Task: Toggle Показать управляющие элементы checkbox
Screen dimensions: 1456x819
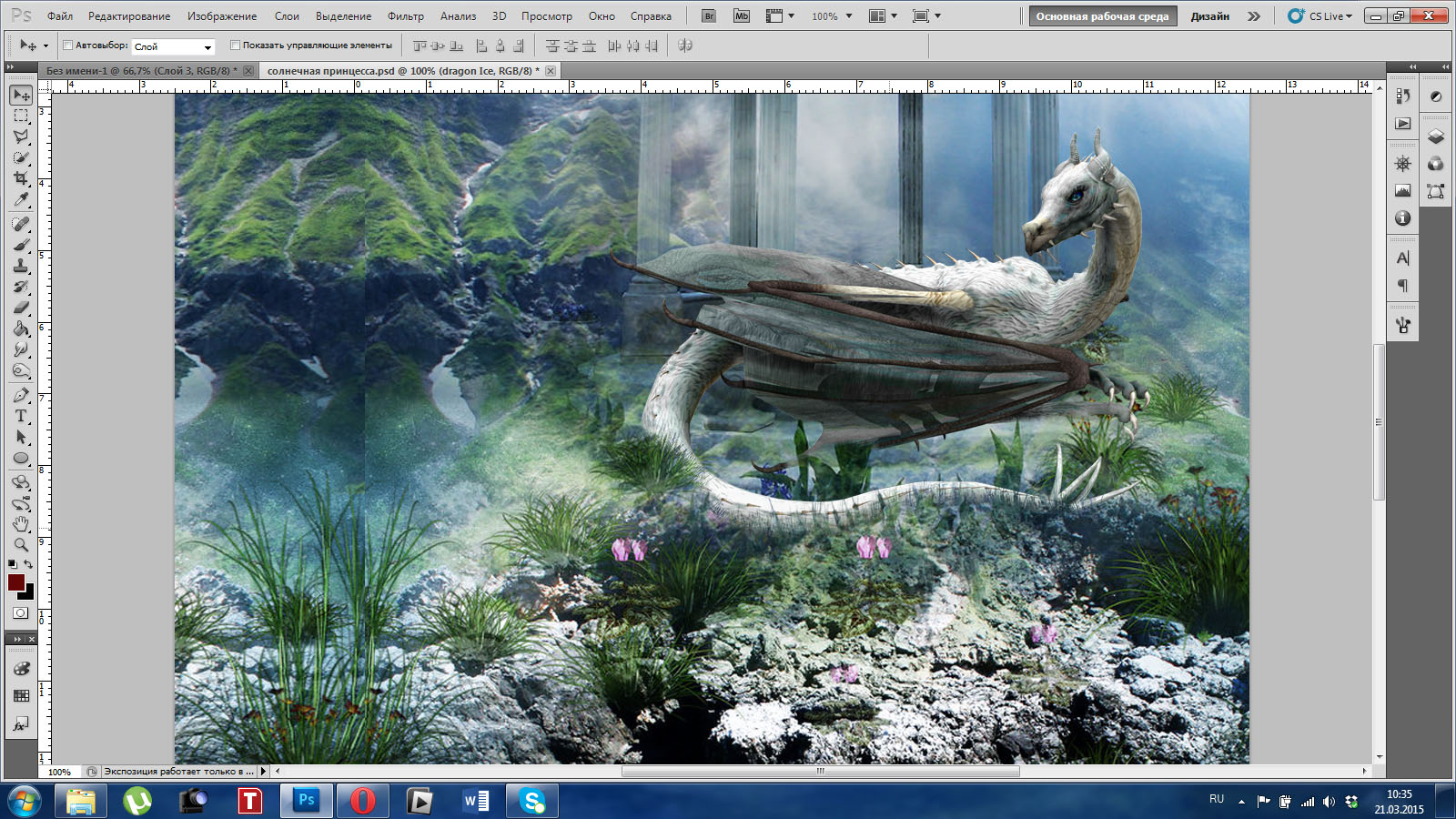Action: 235,45
